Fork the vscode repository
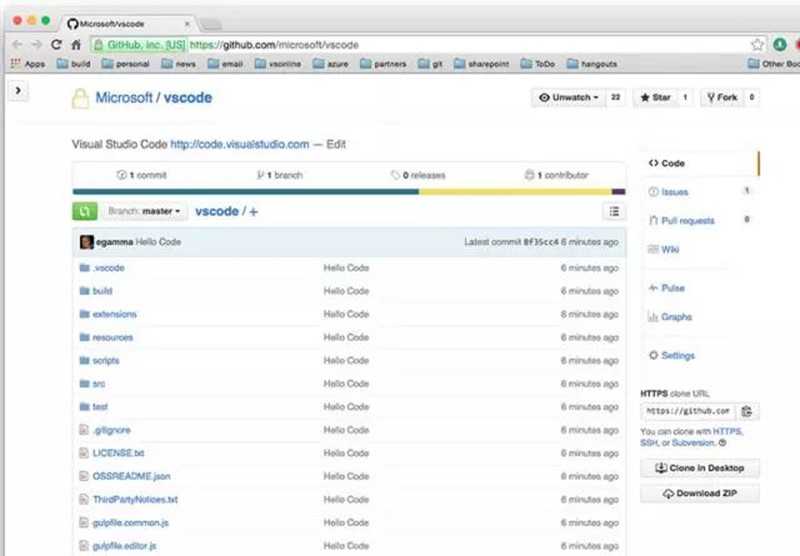This screenshot has height=556, width=800. click(722, 97)
